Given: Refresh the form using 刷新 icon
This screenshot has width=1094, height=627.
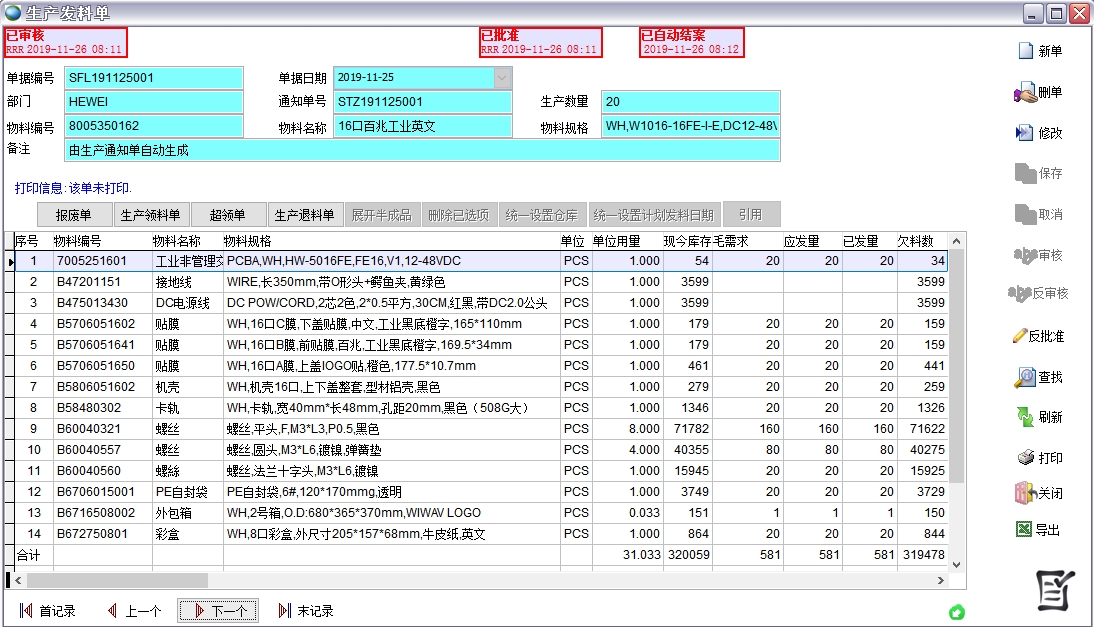Looking at the screenshot, I should coord(1025,417).
